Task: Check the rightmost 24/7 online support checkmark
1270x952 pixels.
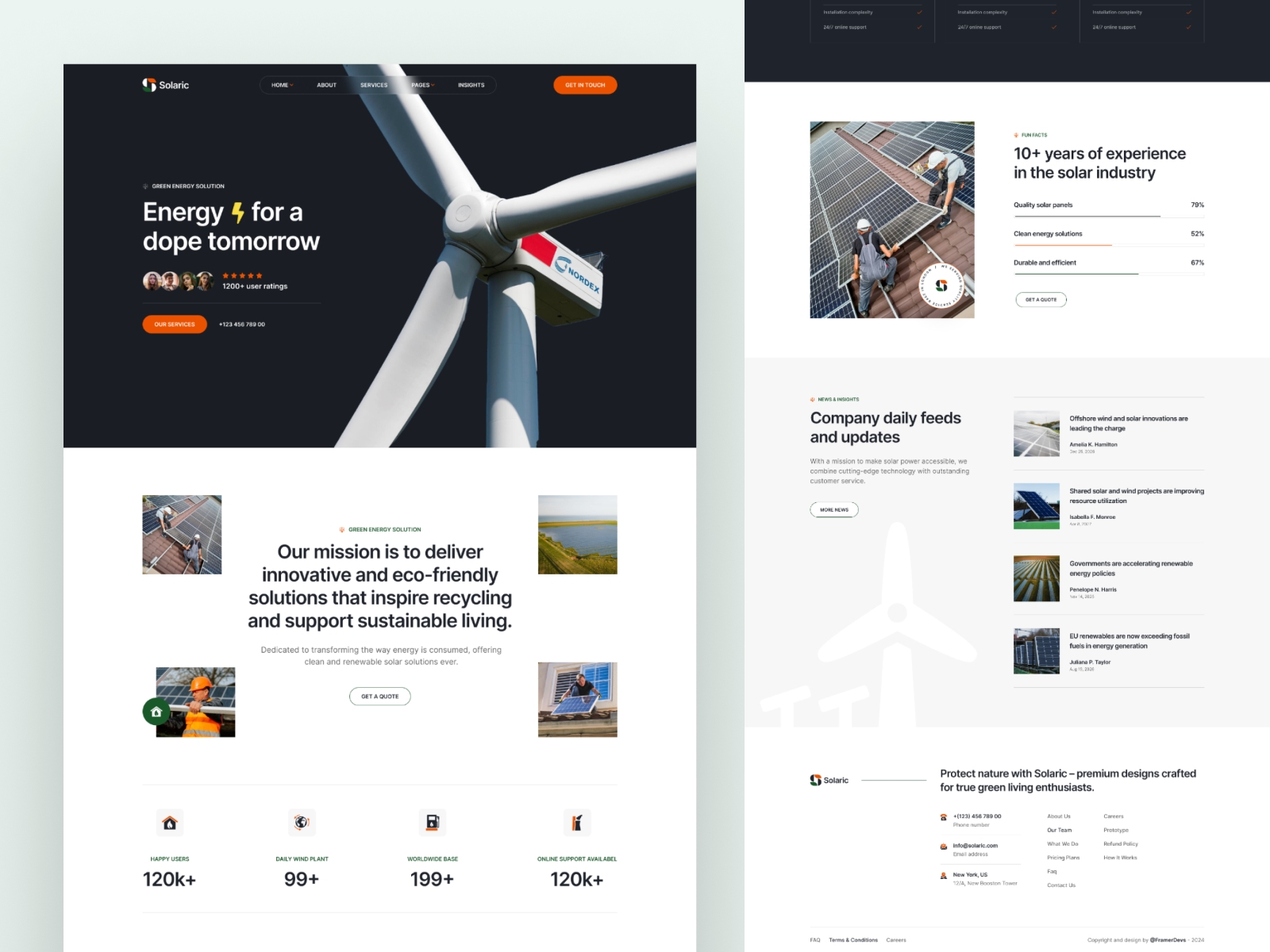Action: [x=1189, y=26]
